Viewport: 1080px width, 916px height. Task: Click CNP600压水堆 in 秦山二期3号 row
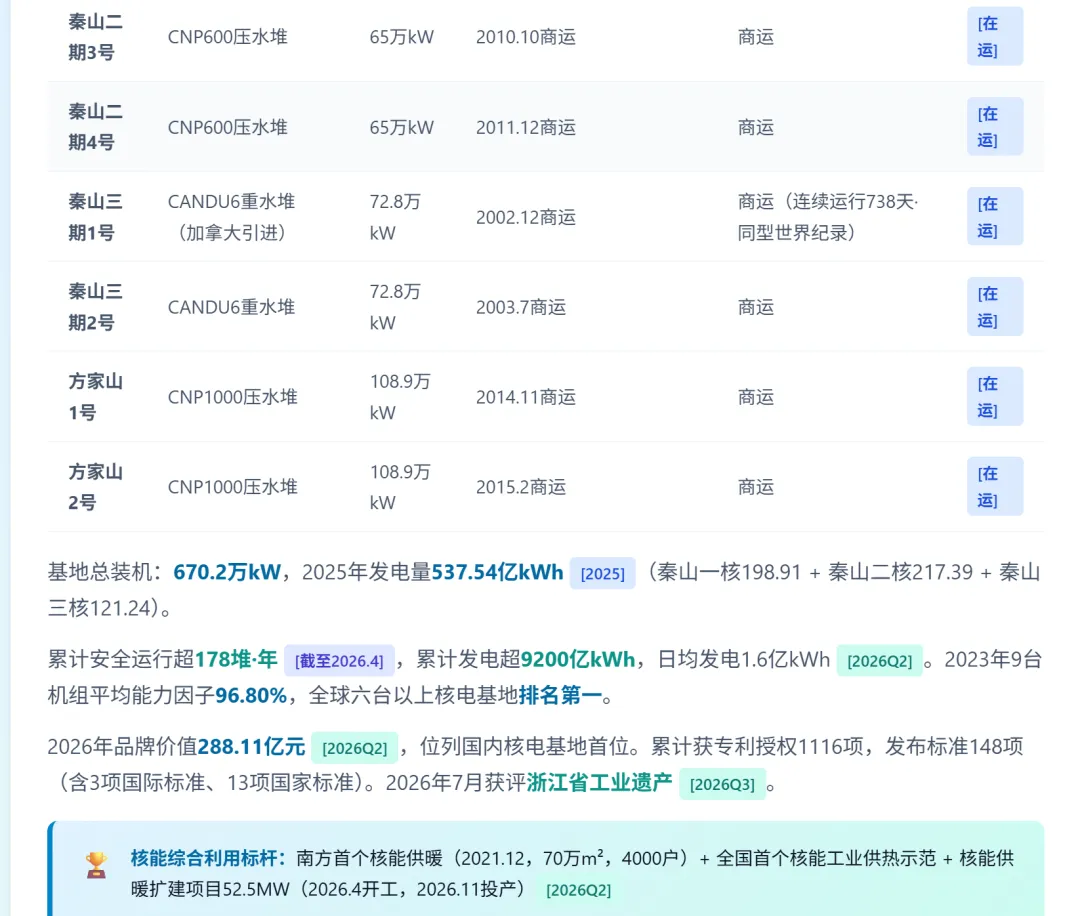227,37
